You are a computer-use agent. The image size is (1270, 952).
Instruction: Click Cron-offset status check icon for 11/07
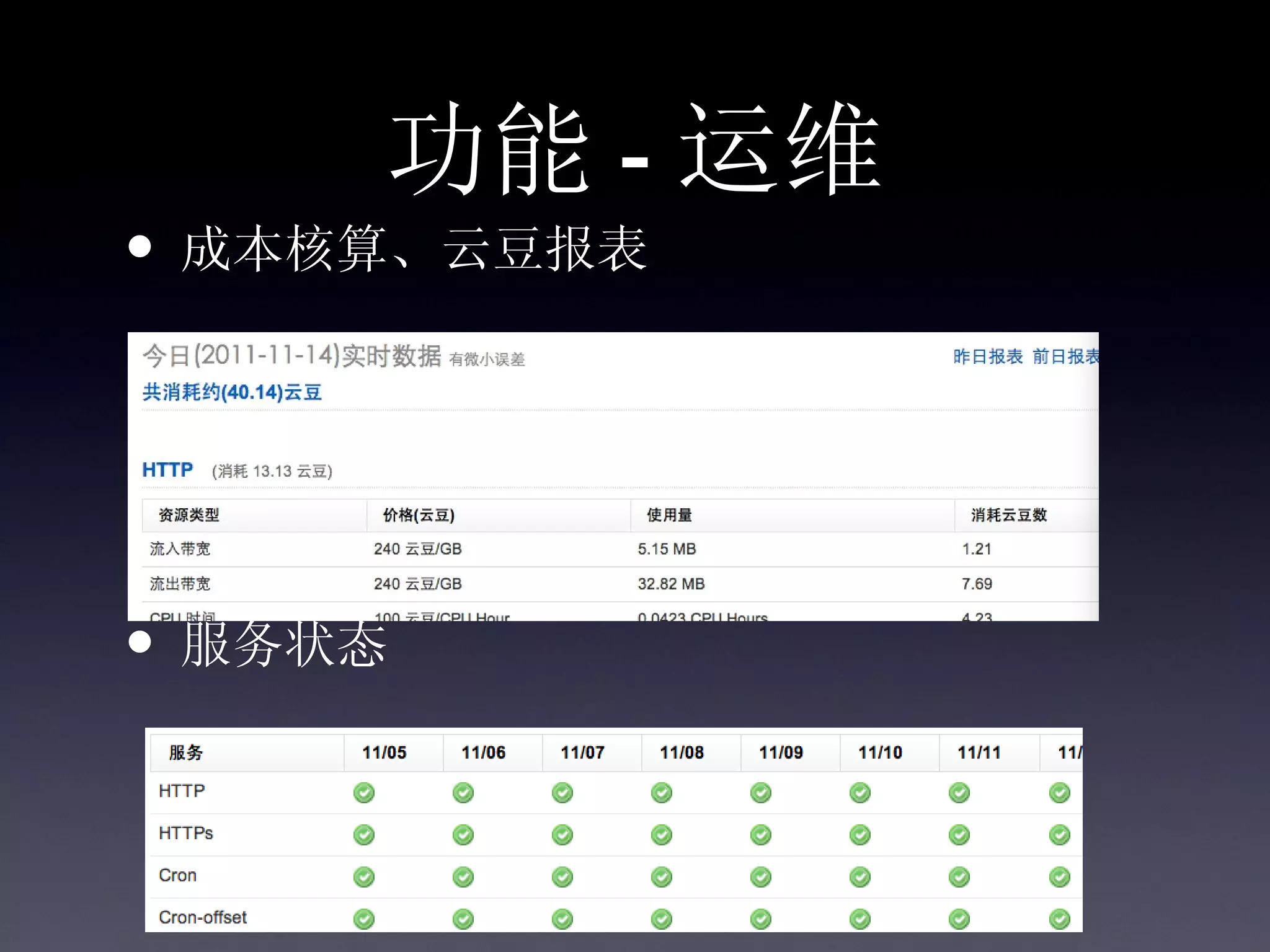click(x=562, y=919)
